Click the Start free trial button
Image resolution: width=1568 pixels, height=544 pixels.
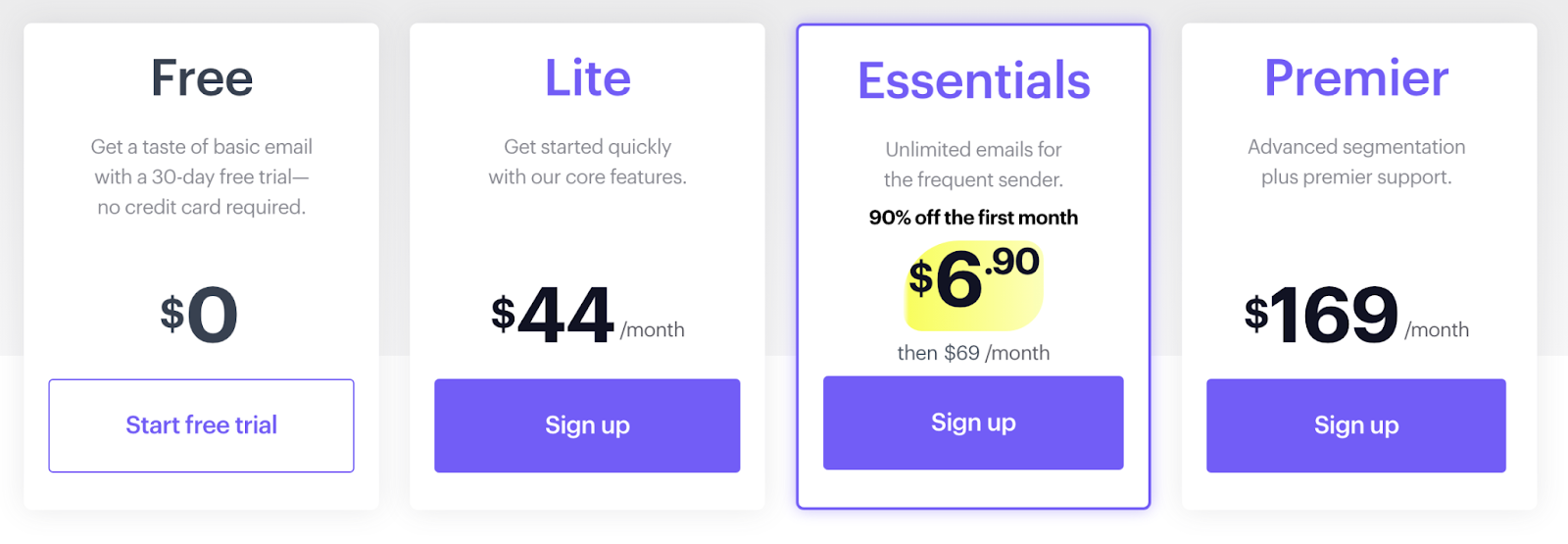coord(201,425)
